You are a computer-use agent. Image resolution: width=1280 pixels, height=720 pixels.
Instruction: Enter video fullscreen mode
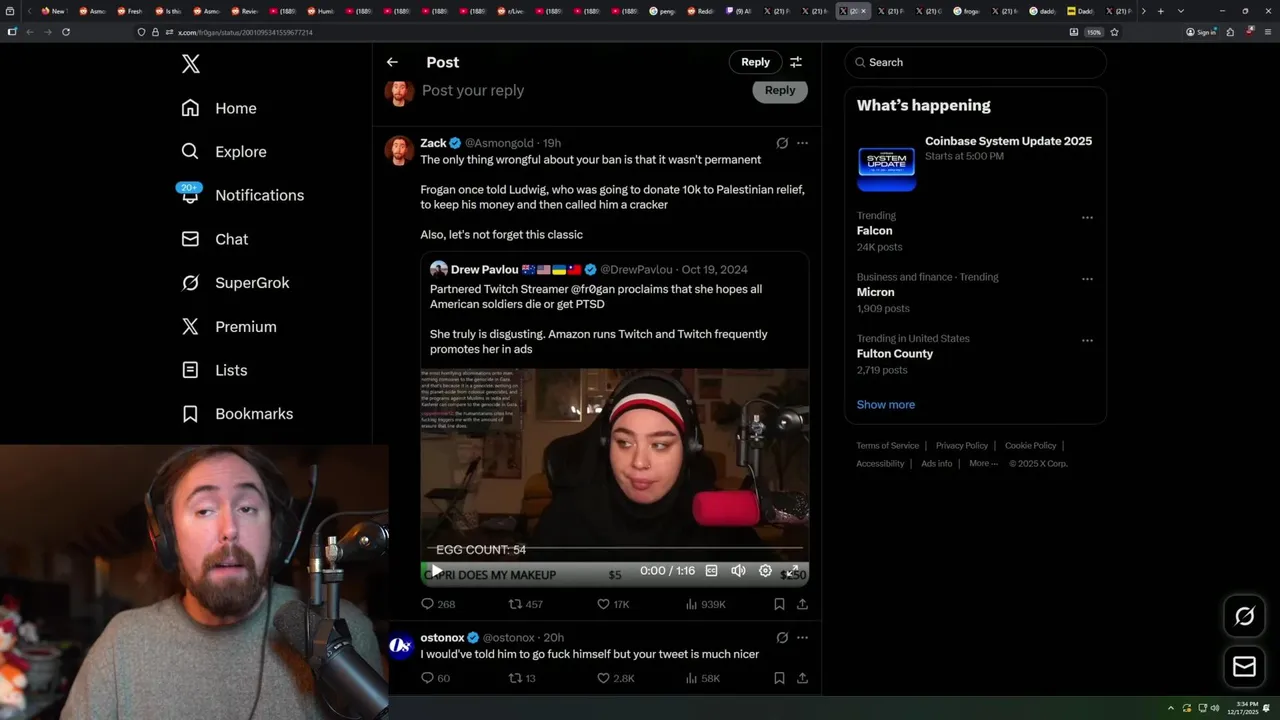[791, 571]
